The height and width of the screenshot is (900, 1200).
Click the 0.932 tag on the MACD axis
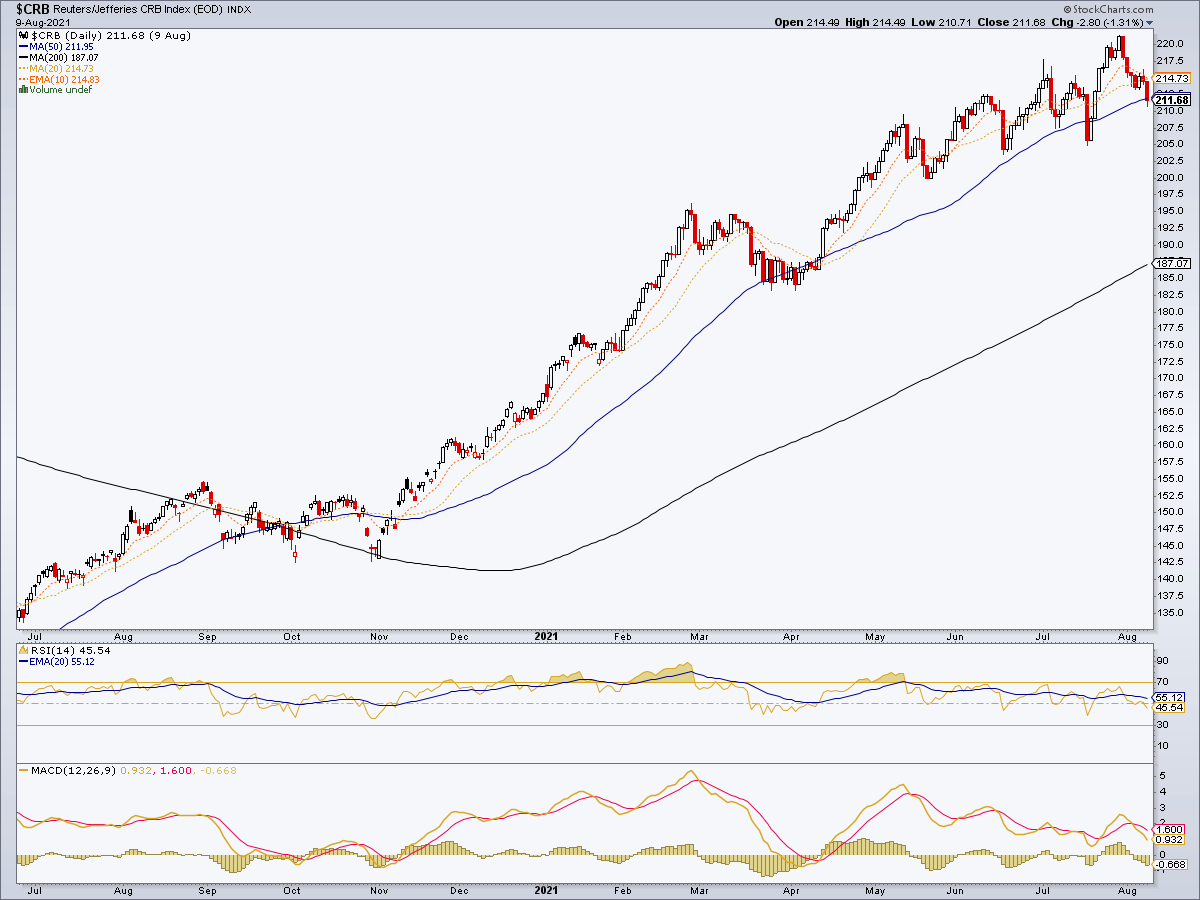click(1169, 840)
